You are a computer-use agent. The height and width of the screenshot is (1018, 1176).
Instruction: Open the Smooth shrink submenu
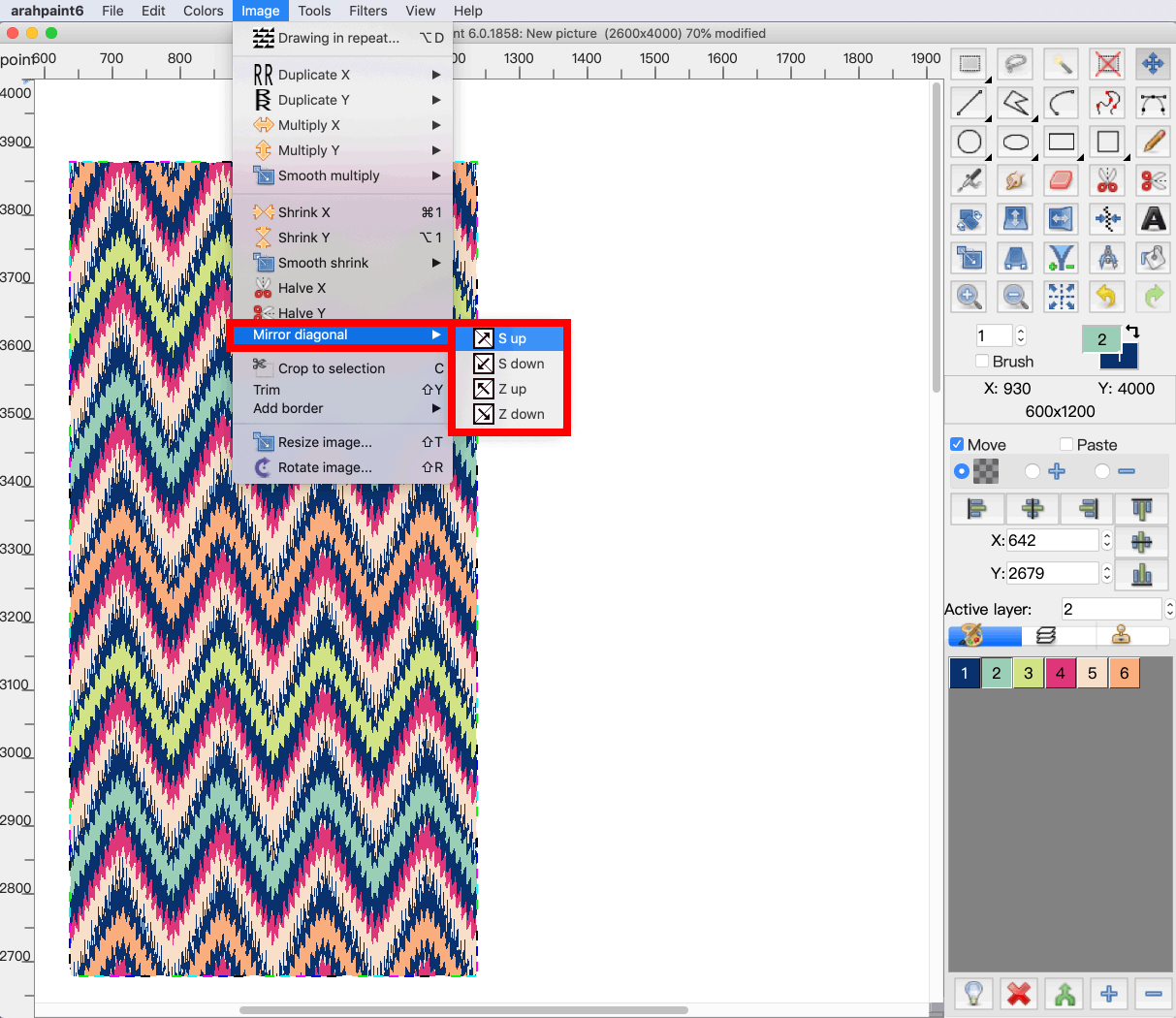point(342,263)
